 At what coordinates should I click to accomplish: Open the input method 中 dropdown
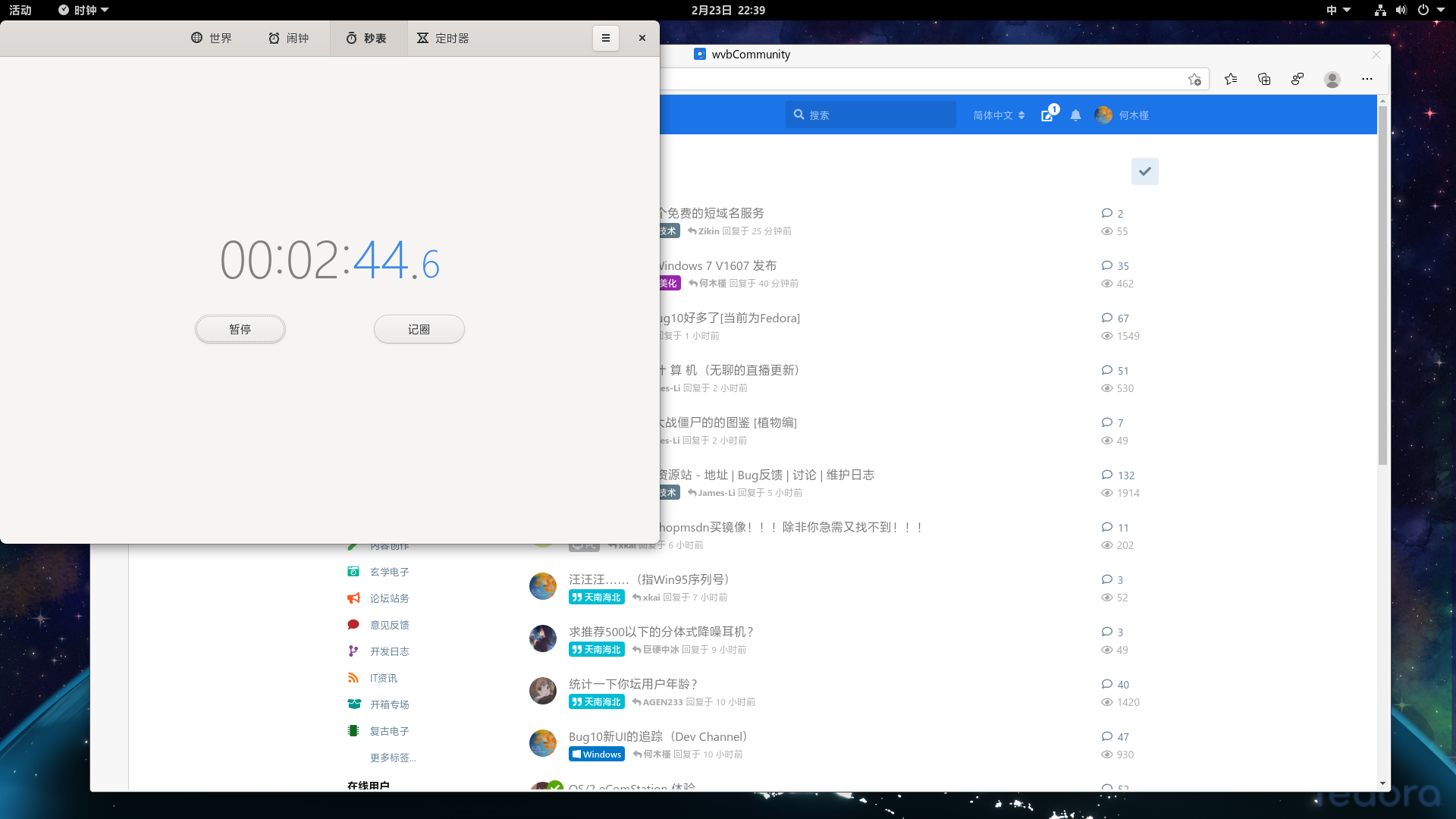[x=1338, y=10]
